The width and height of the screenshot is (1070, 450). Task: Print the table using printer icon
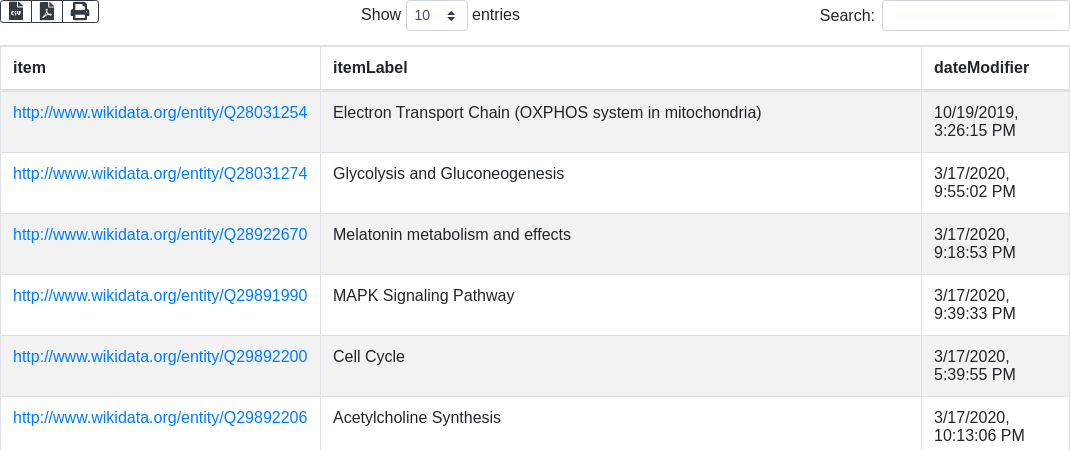point(81,12)
